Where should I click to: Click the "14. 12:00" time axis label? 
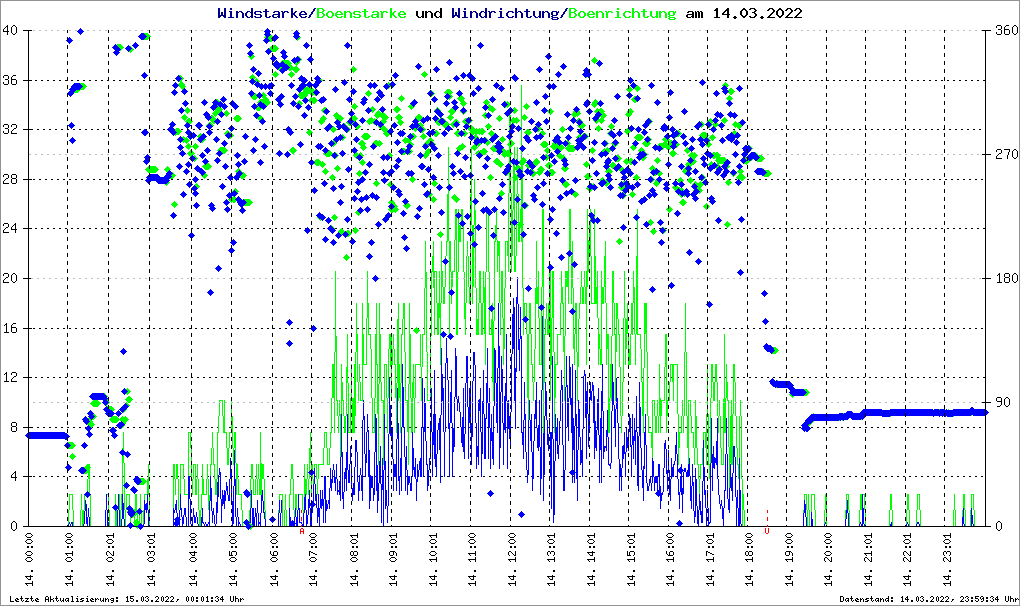pos(512,562)
